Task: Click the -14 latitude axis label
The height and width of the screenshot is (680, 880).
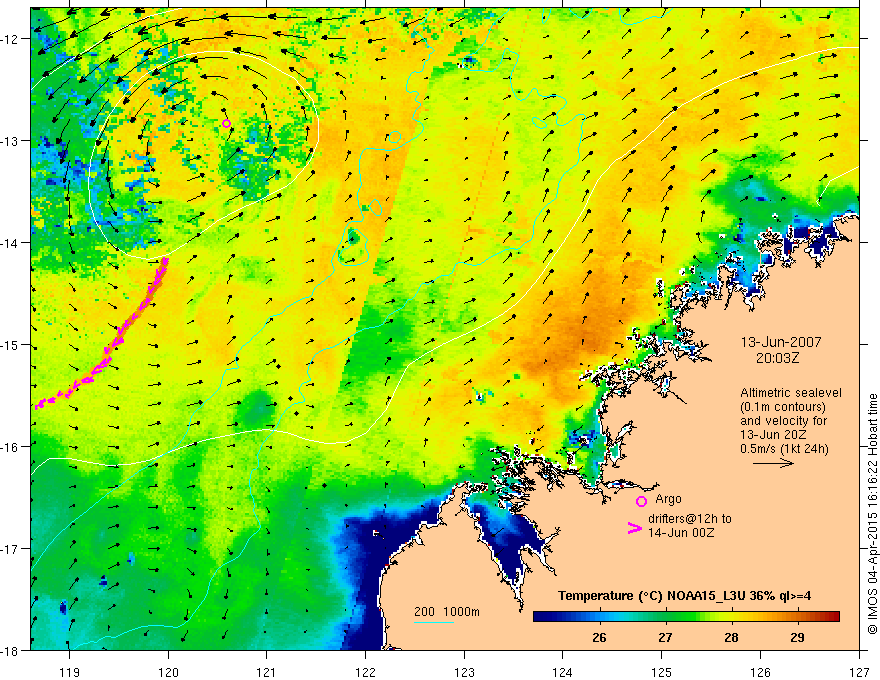Action: coord(10,243)
